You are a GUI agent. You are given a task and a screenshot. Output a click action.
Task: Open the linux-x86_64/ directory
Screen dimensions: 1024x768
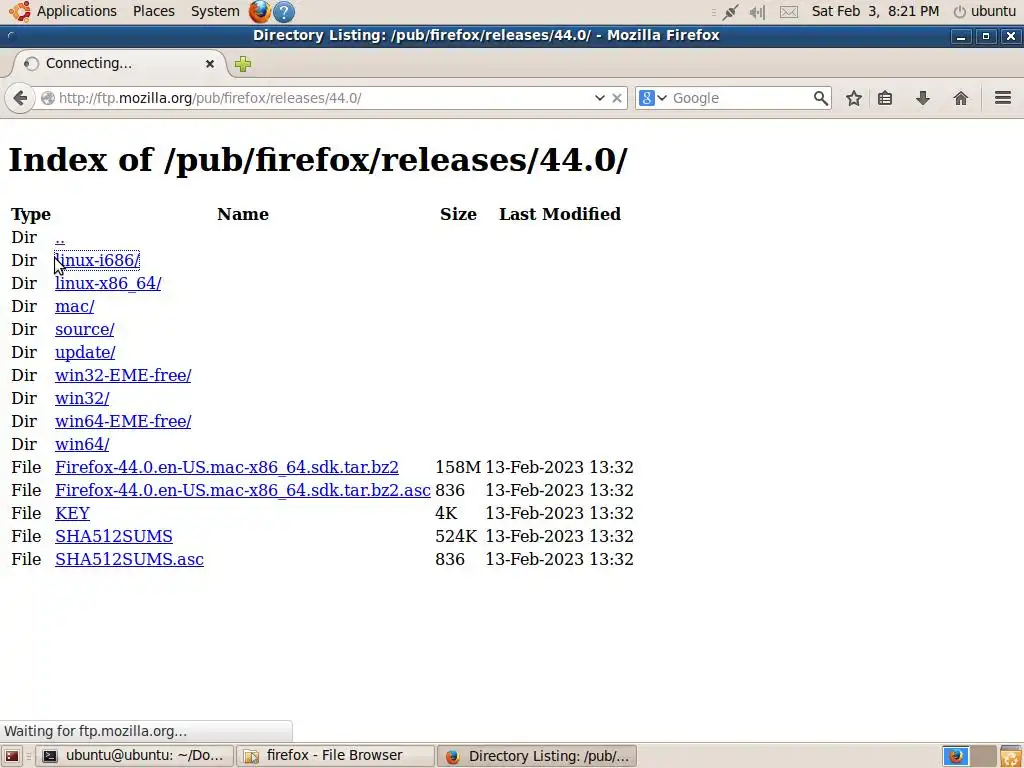click(x=108, y=283)
